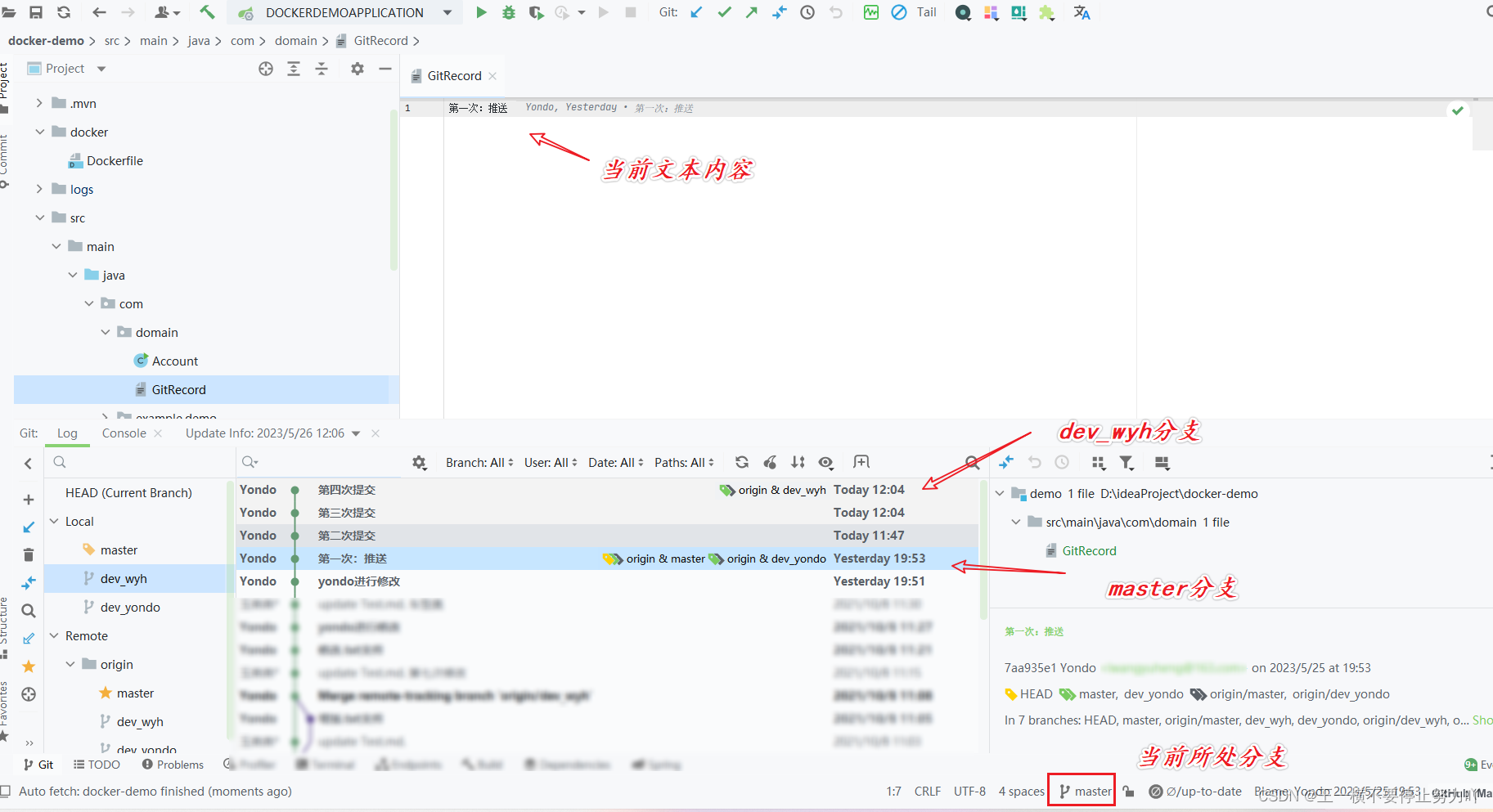
Task: Select the 第四次提交 commit row
Action: [607, 490]
